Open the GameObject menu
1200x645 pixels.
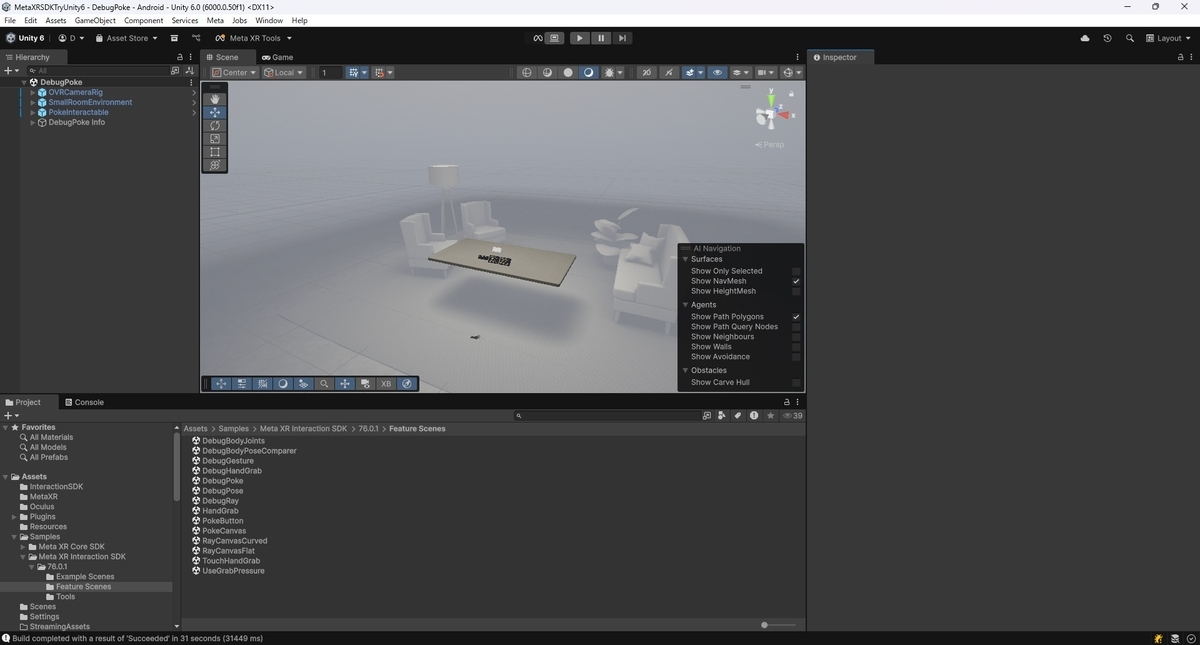[x=95, y=20]
